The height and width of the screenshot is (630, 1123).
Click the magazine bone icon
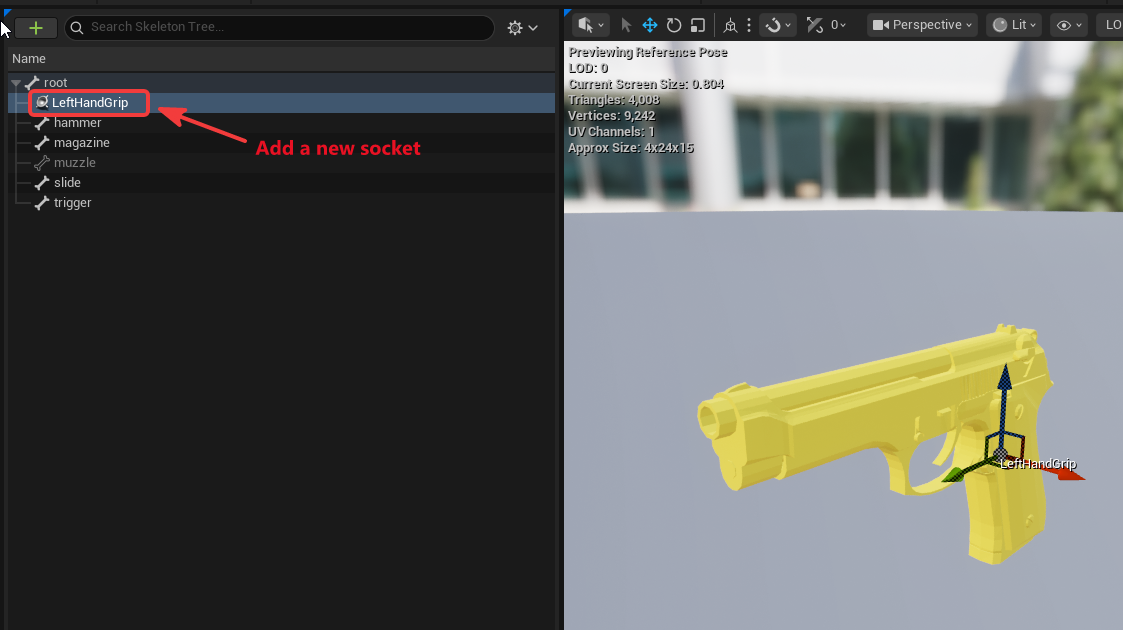[x=42, y=142]
